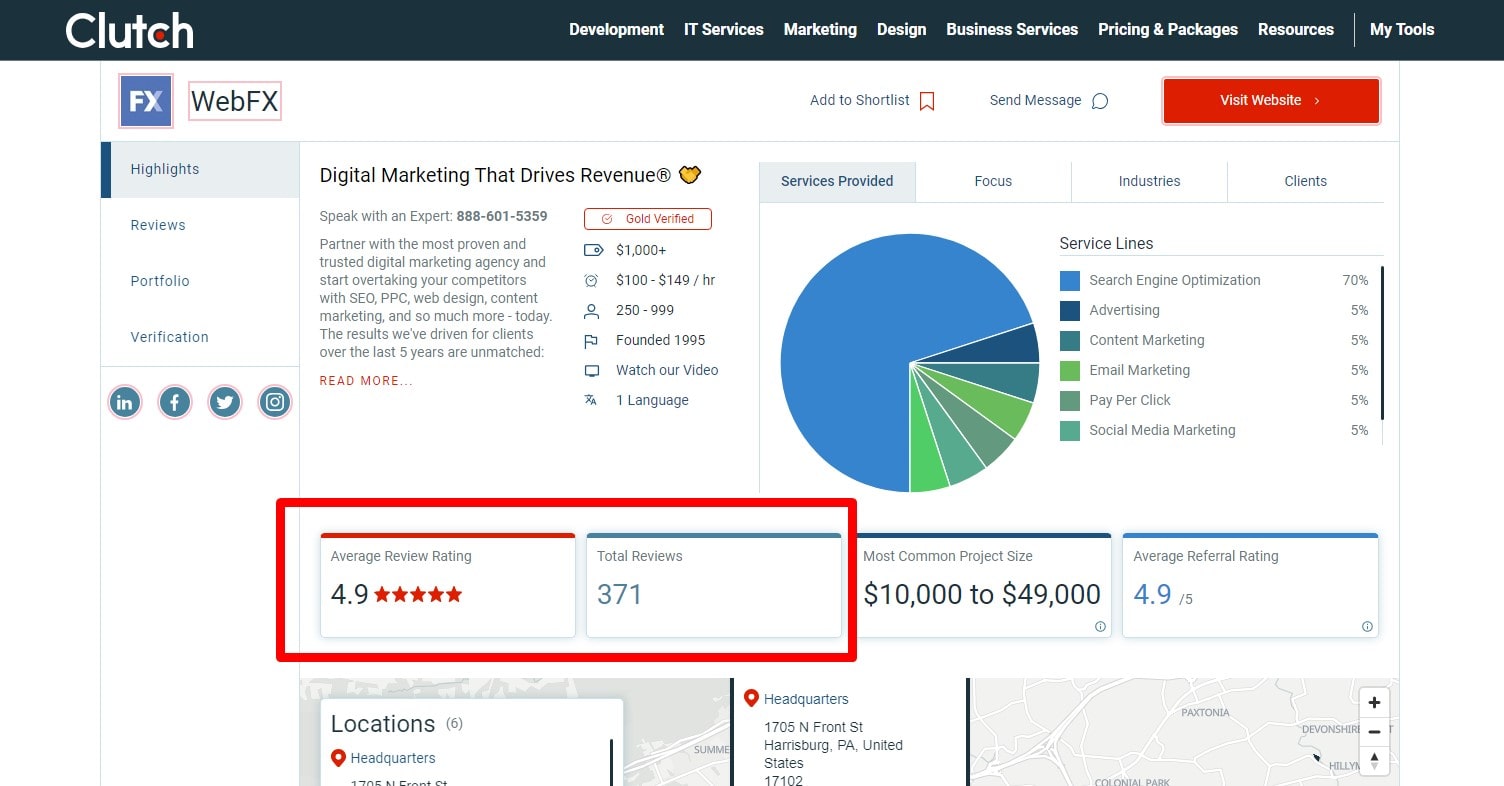Switch to the Focus tab

pyautogui.click(x=993, y=182)
